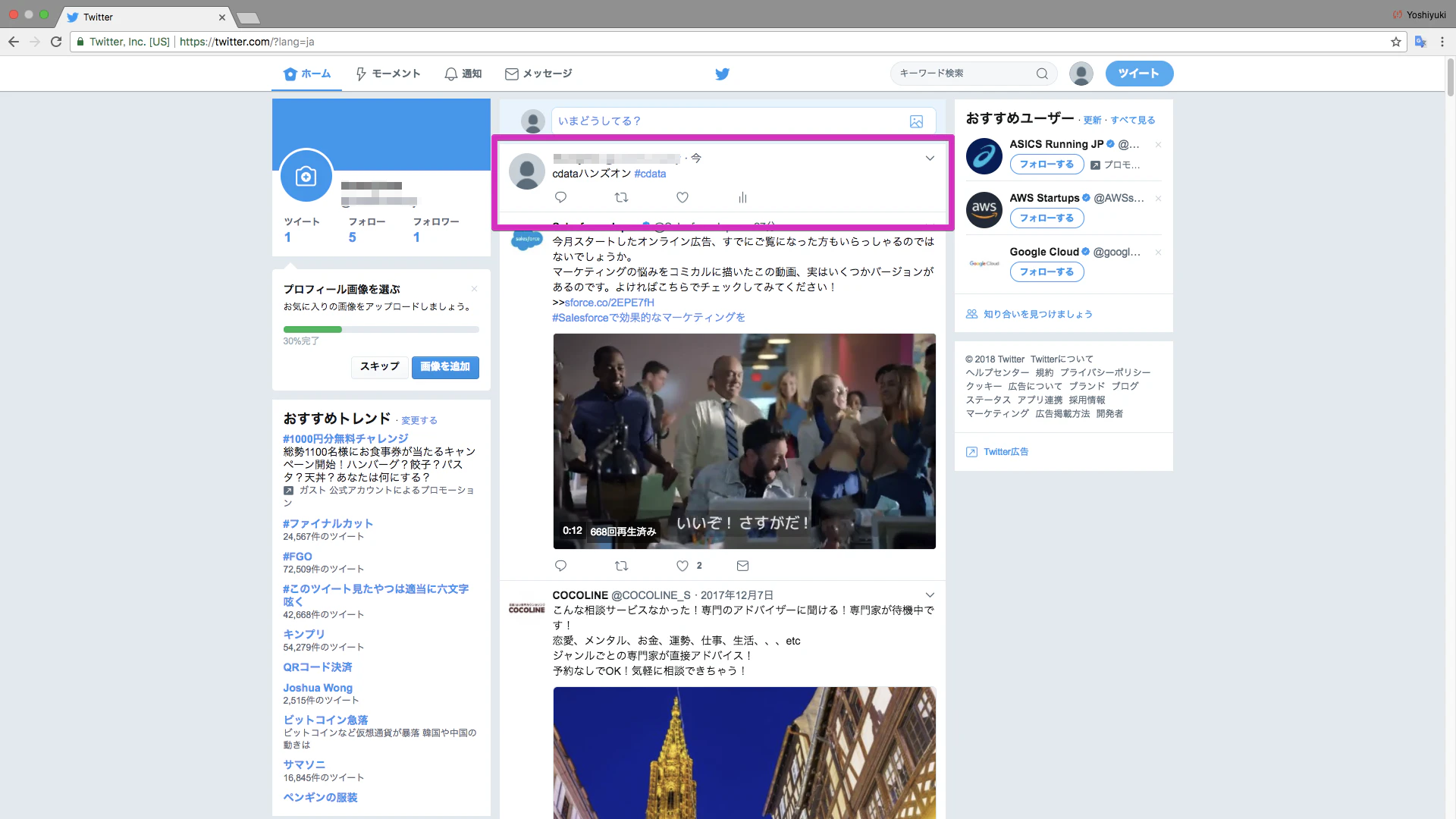Click the 画像を追加 button

coord(445,367)
